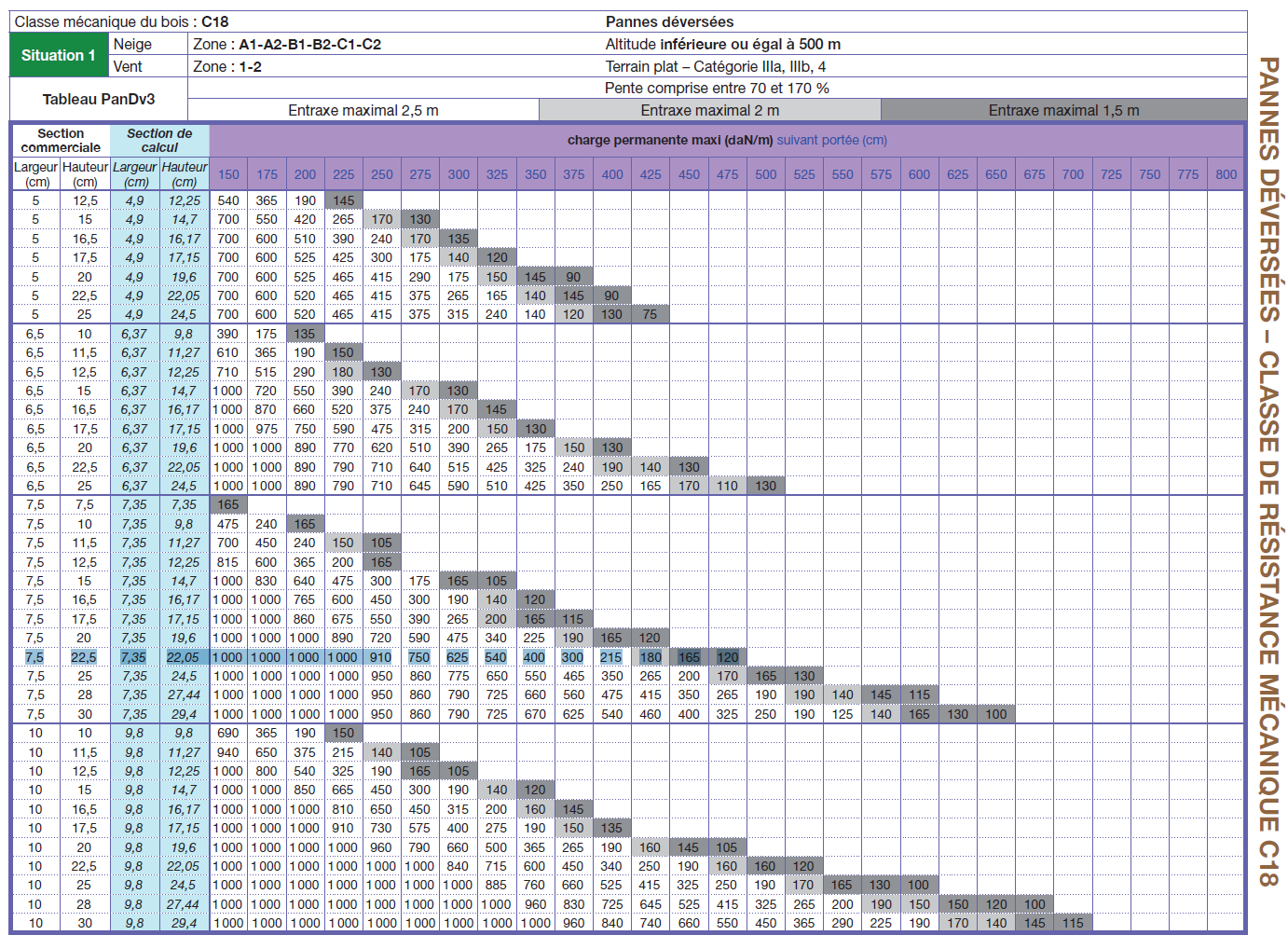
Task: Select the Section commerciale column header
Action: (61, 141)
